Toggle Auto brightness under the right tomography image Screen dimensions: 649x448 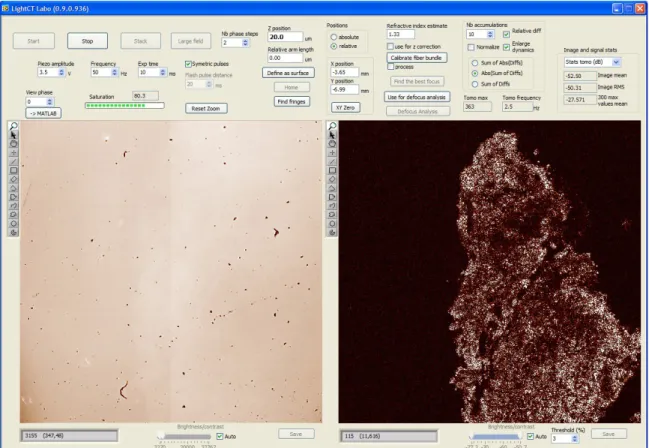pyautogui.click(x=531, y=436)
